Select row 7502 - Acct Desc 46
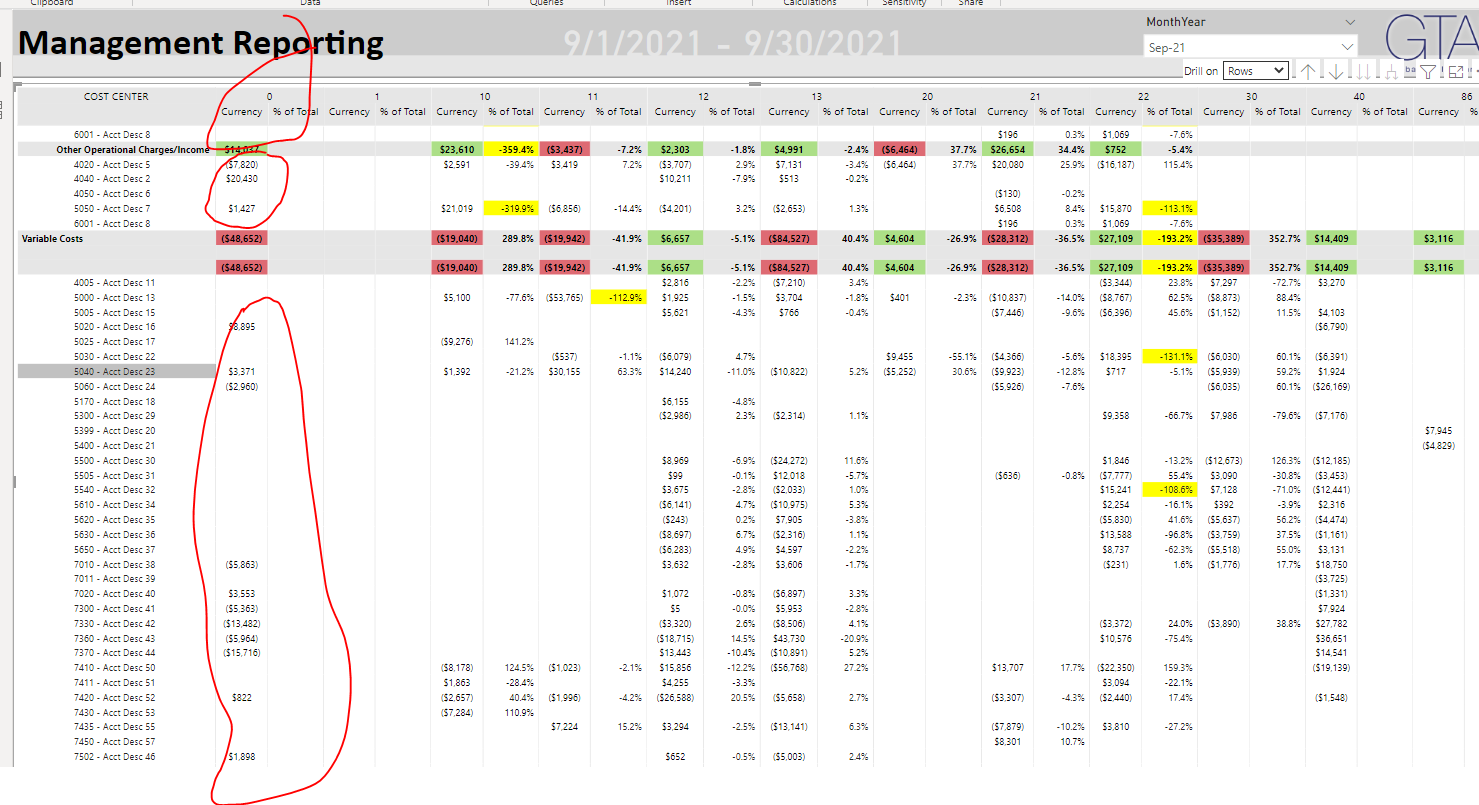The height and width of the screenshot is (805, 1479). [115, 757]
